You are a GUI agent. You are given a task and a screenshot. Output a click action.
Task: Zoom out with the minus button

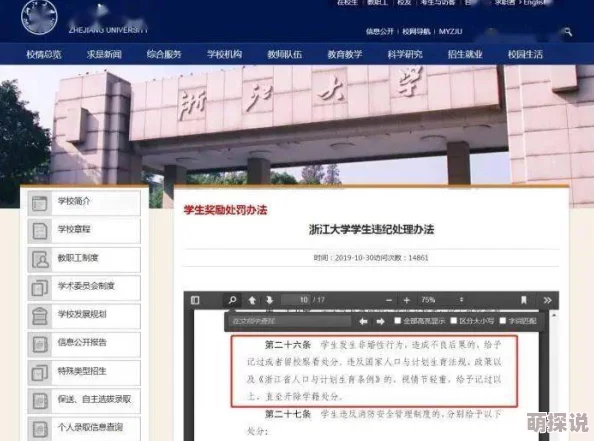point(389,300)
